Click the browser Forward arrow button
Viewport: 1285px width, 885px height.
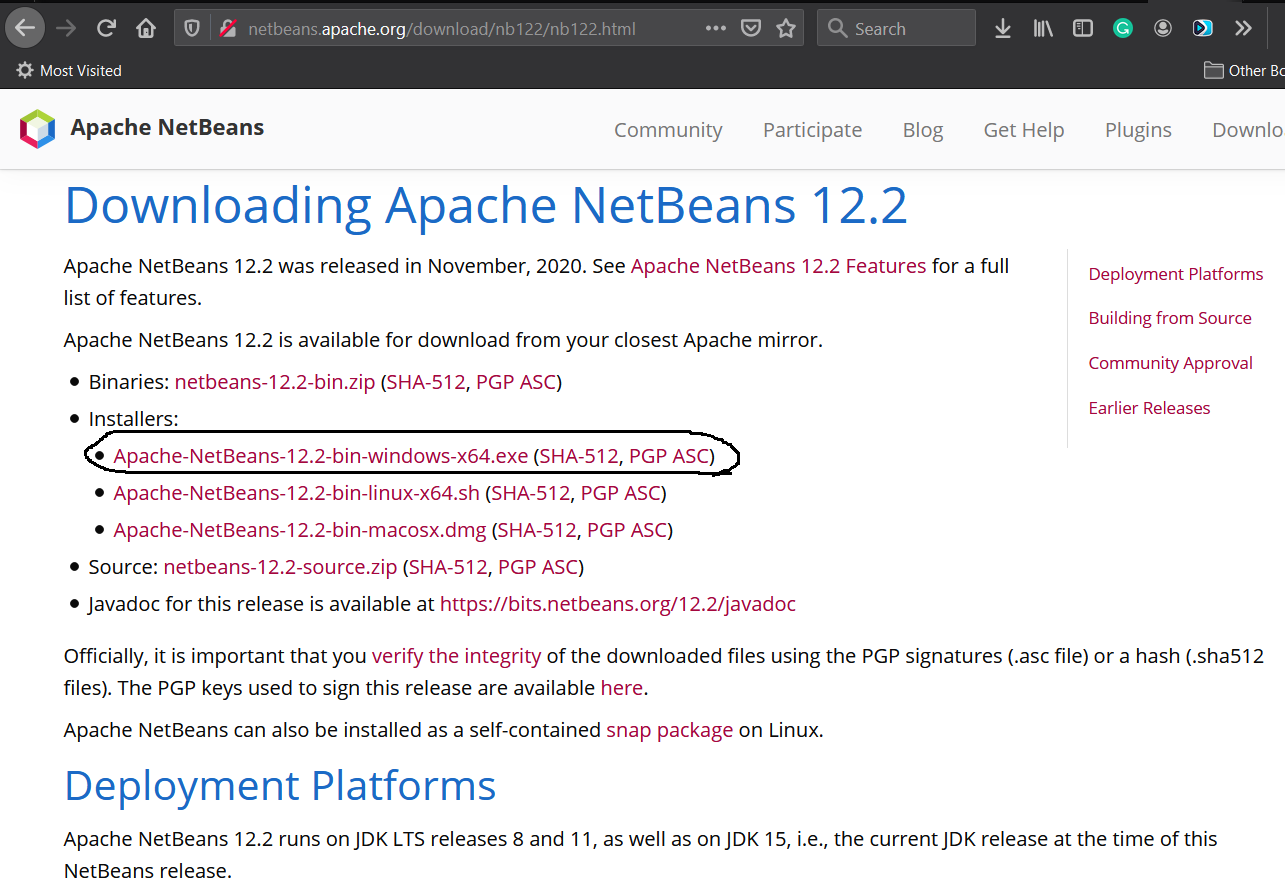[66, 28]
